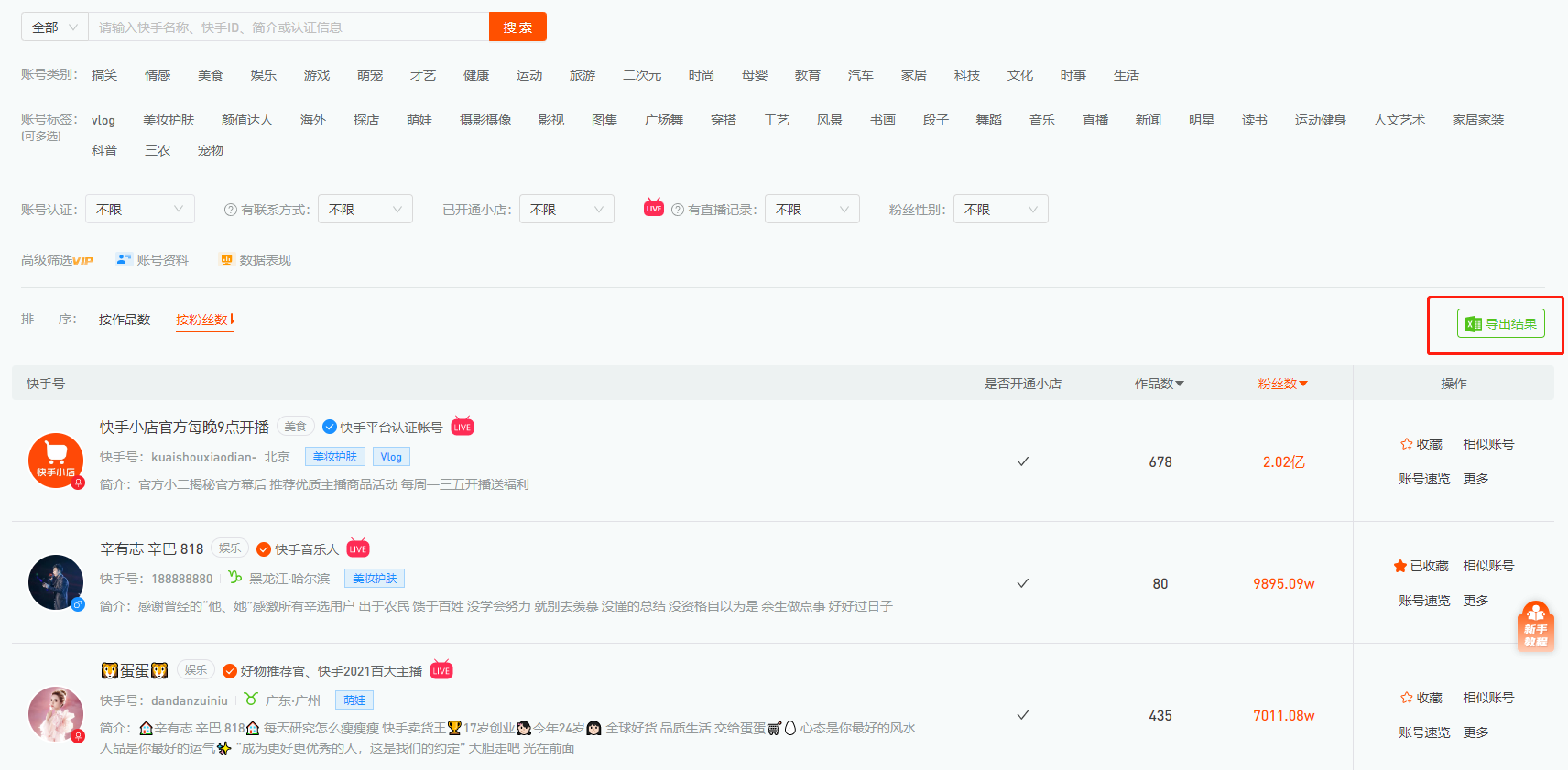Click the LIVE icon on 辛有志 row
Viewport: 1568px width, 770px height.
358,548
